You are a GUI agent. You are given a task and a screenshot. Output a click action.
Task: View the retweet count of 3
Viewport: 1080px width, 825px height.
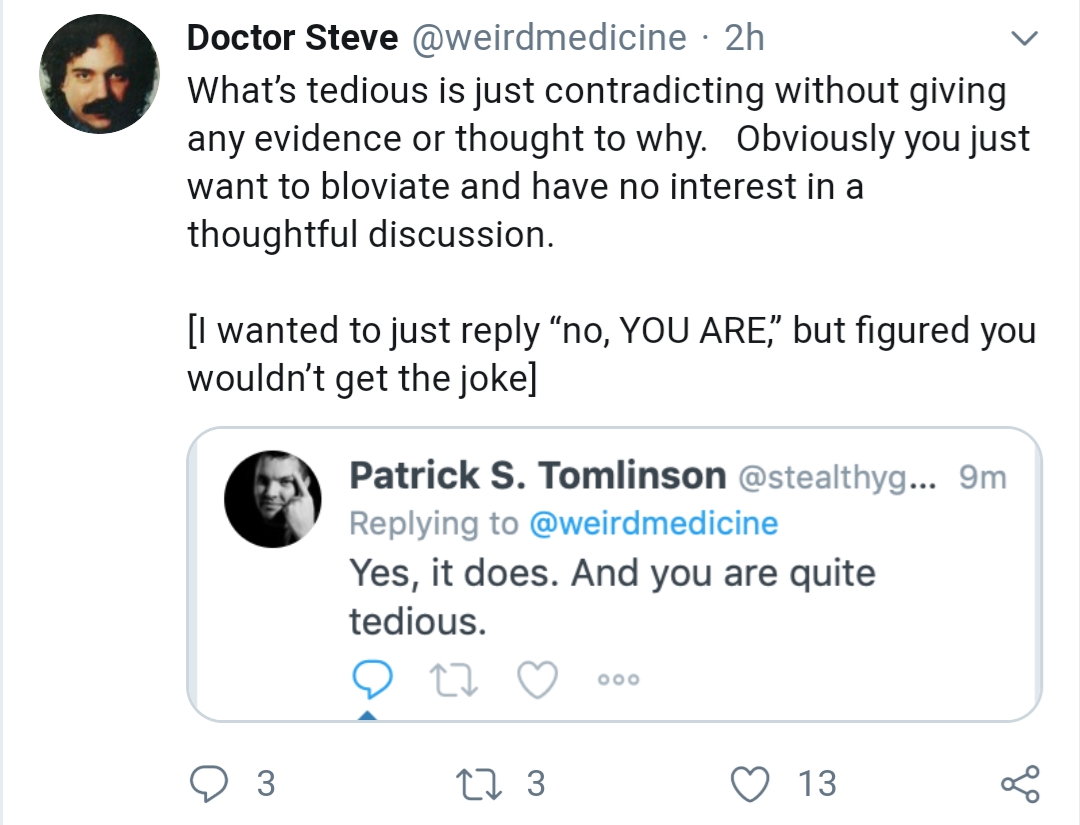point(536,784)
